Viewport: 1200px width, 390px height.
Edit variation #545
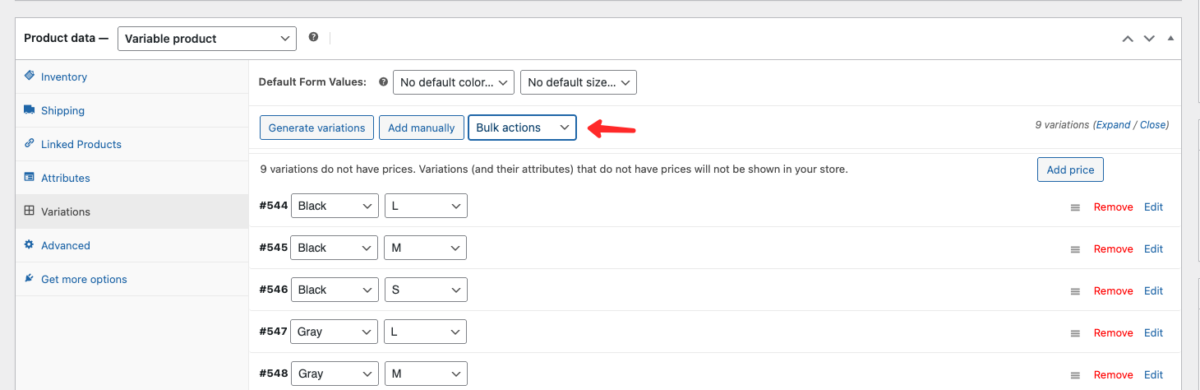1154,249
